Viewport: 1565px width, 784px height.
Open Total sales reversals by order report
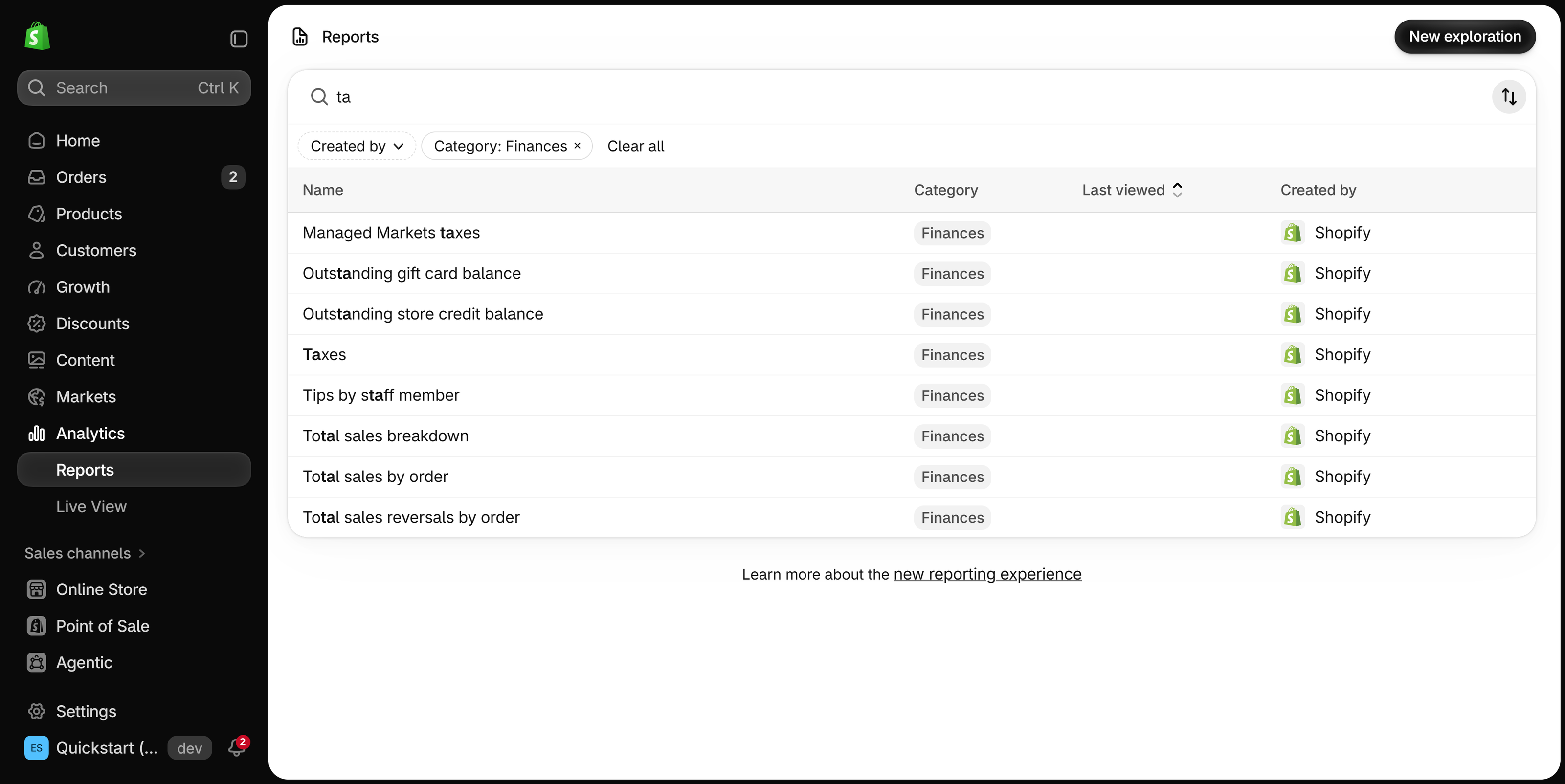point(911,518)
